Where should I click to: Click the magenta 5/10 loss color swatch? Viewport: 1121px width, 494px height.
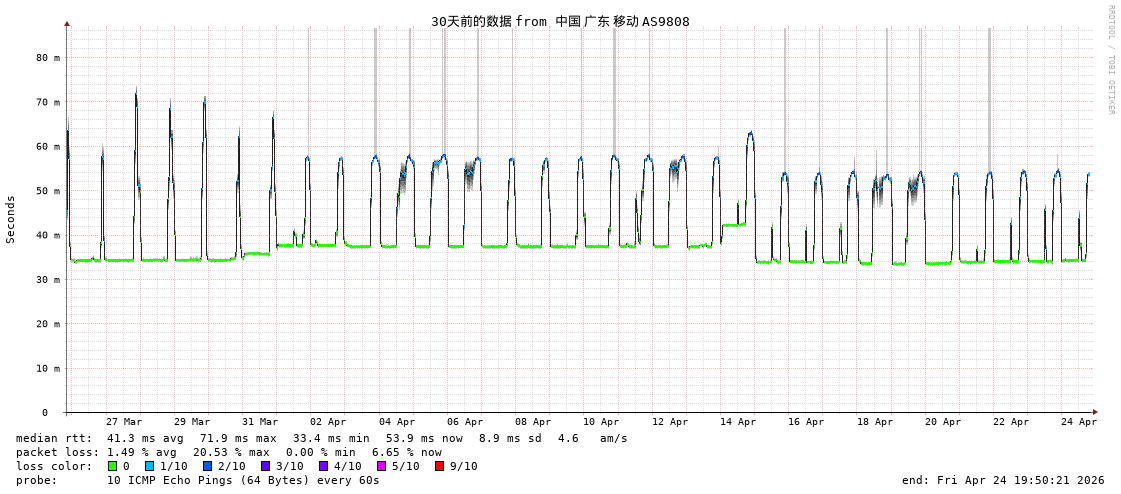pyautogui.click(x=381, y=466)
